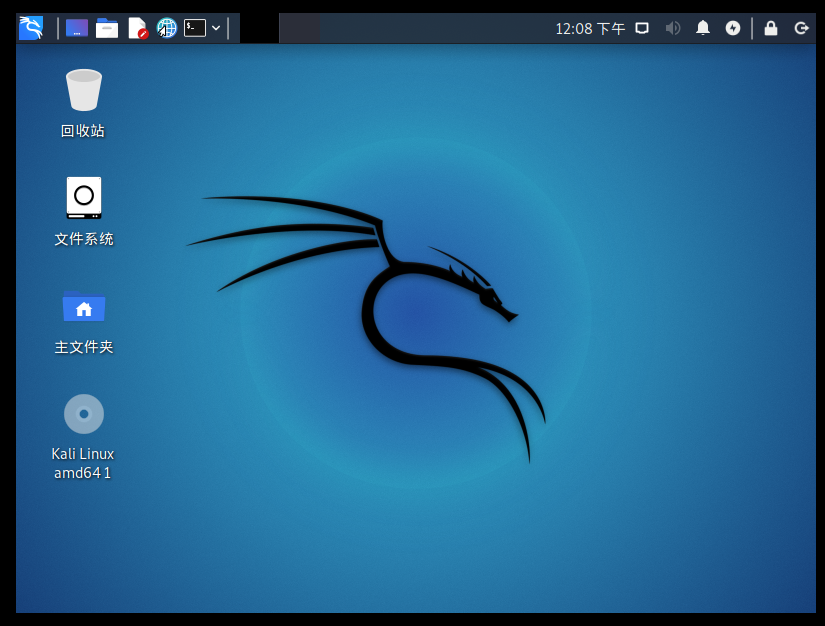Launch the web browser panel icon
This screenshot has height=626, width=825.
click(167, 28)
